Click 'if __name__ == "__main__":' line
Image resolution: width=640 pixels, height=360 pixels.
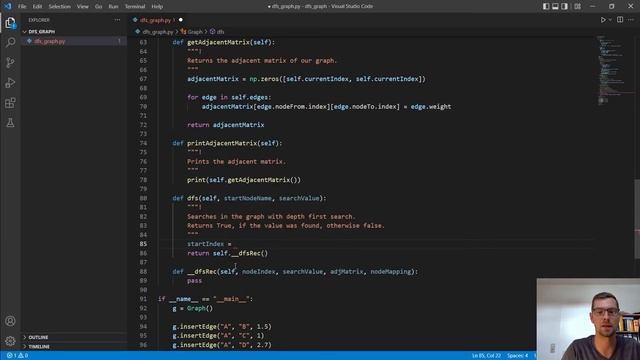[205, 299]
